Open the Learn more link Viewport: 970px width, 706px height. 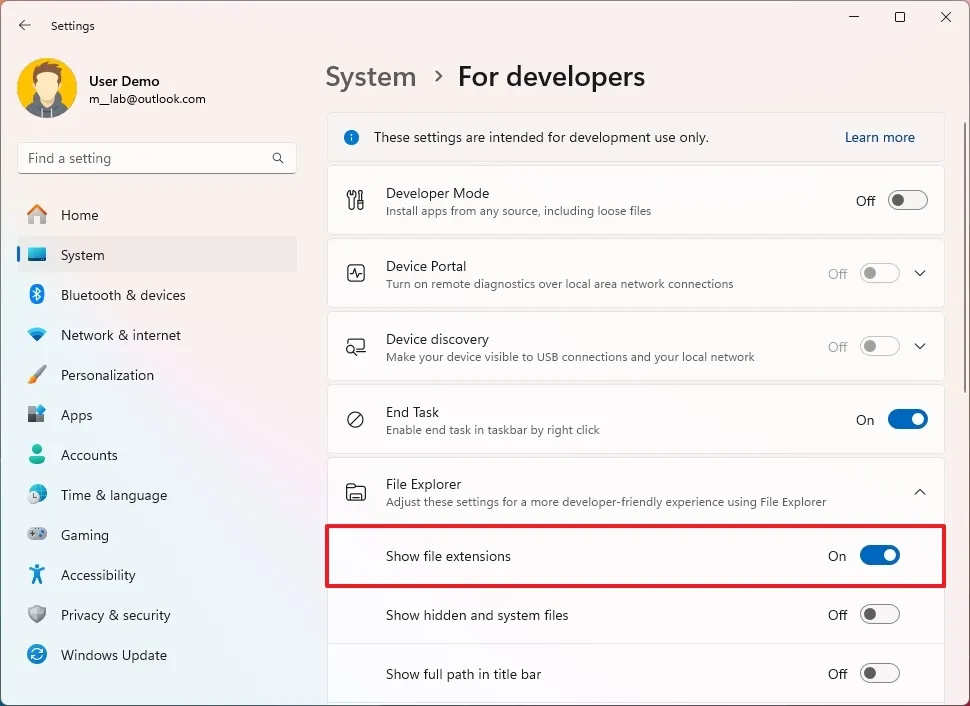tap(879, 137)
